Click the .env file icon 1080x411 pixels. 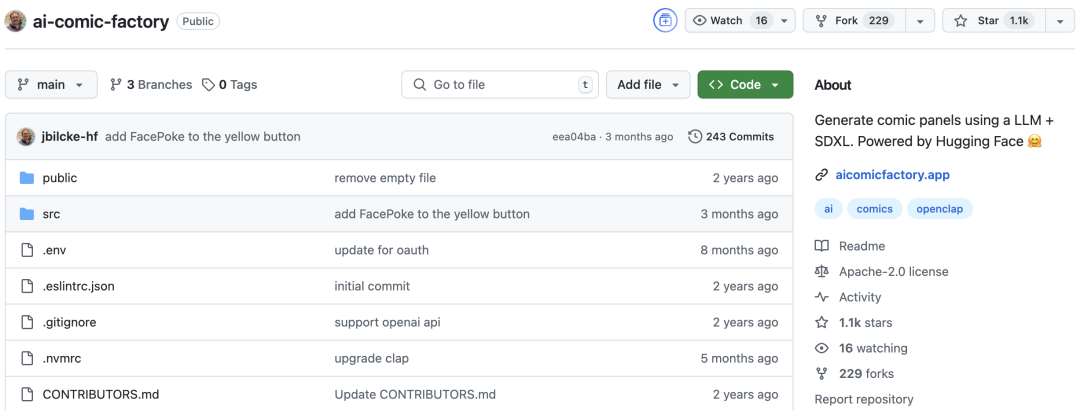click(27, 250)
